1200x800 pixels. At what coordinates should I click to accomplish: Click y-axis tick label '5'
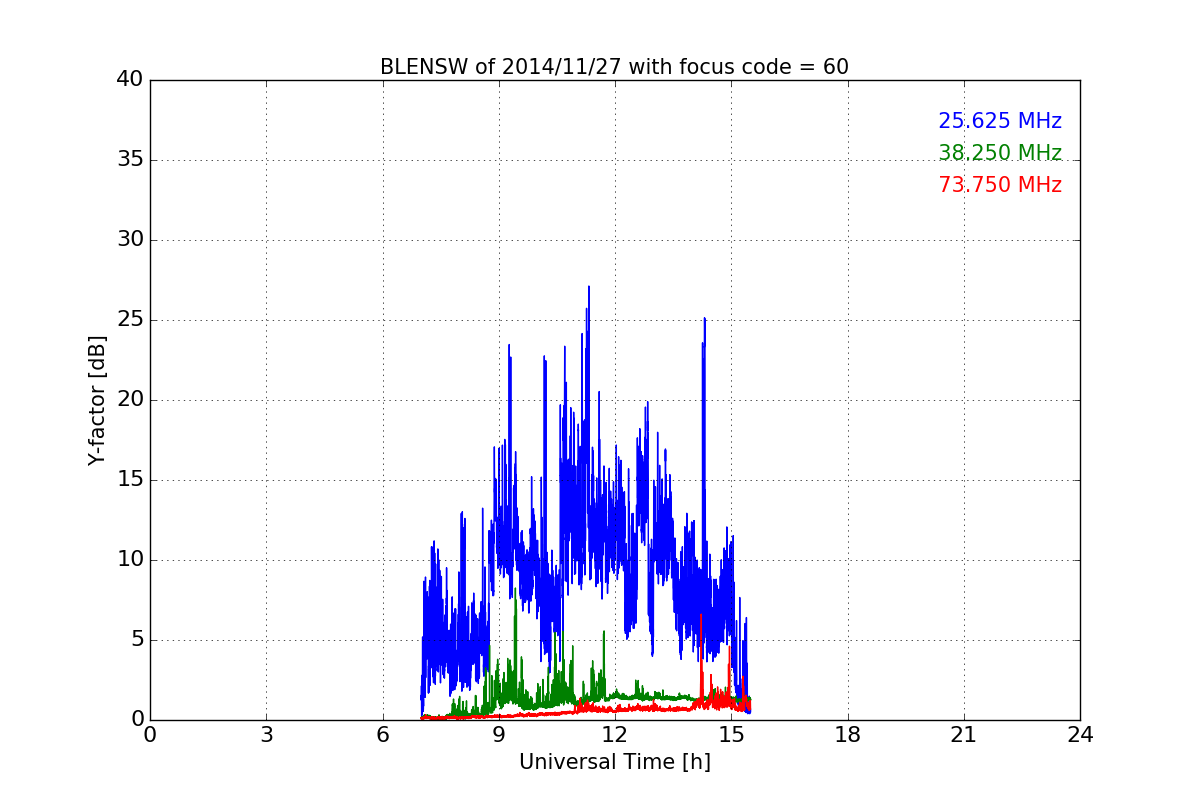137,640
